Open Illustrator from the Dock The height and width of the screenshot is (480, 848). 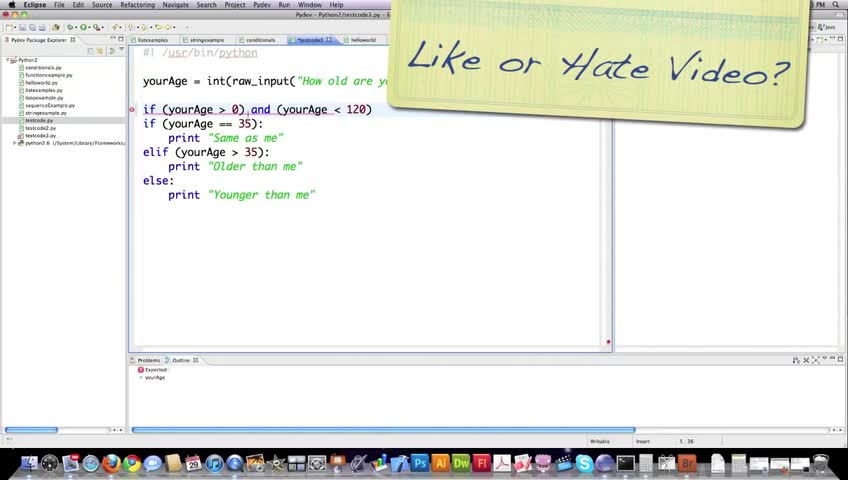[x=440, y=463]
